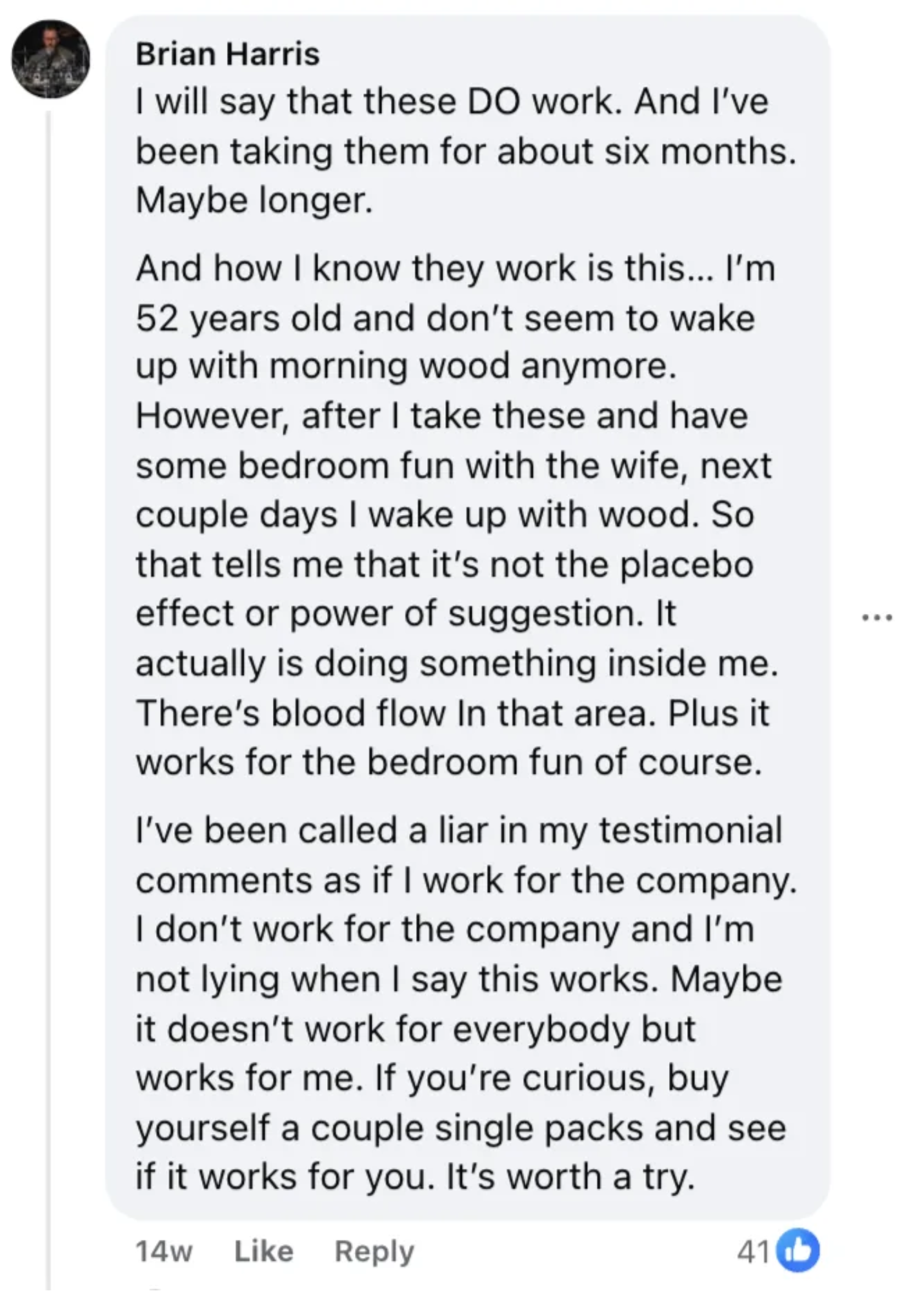View the 41 reactions count
The height and width of the screenshot is (1291, 924).
(x=752, y=1252)
